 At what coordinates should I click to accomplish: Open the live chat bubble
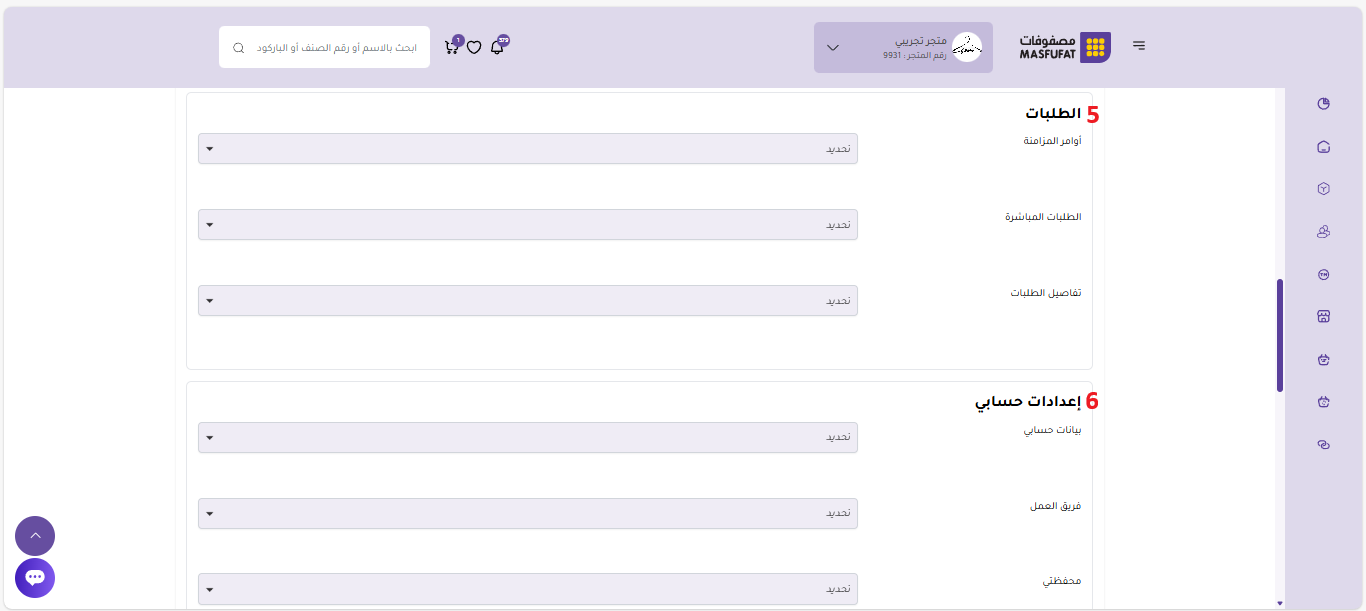pos(35,578)
